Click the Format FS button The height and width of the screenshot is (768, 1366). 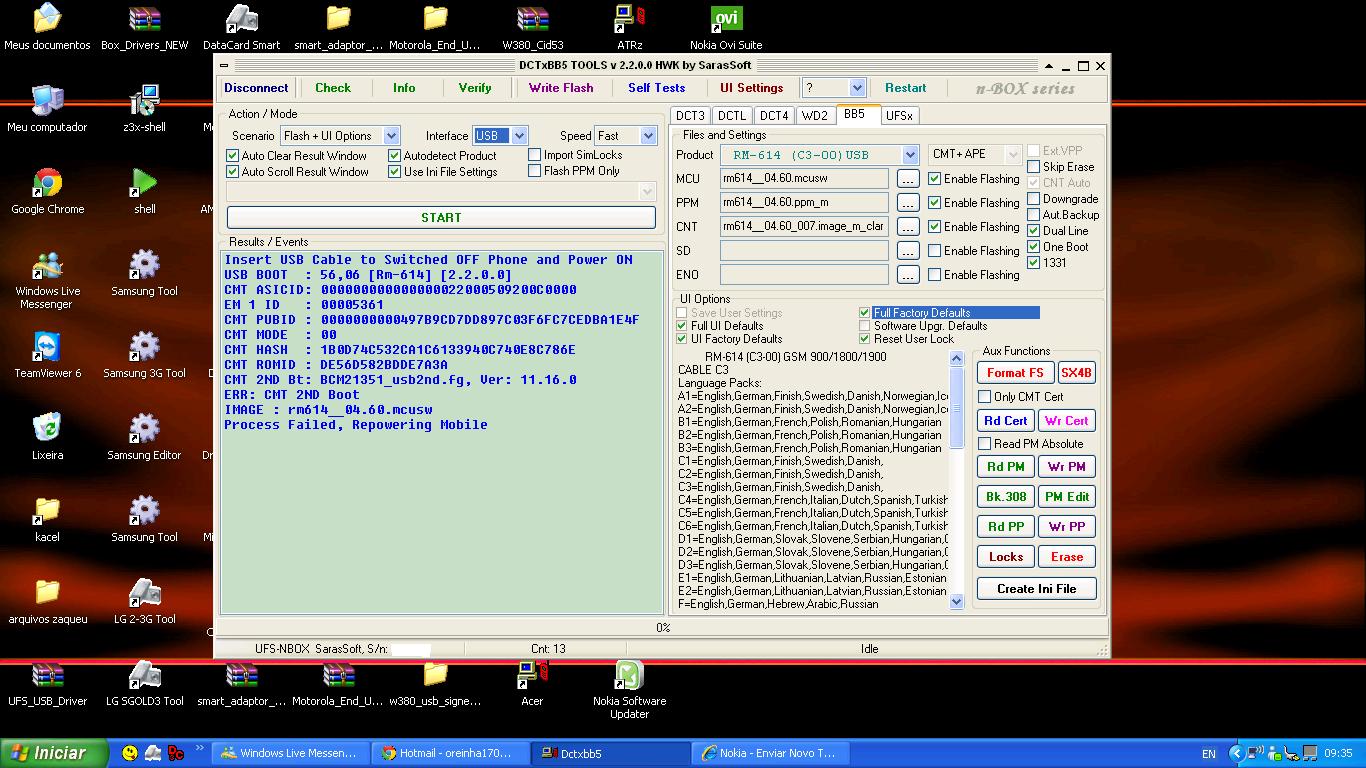pyautogui.click(x=1015, y=373)
